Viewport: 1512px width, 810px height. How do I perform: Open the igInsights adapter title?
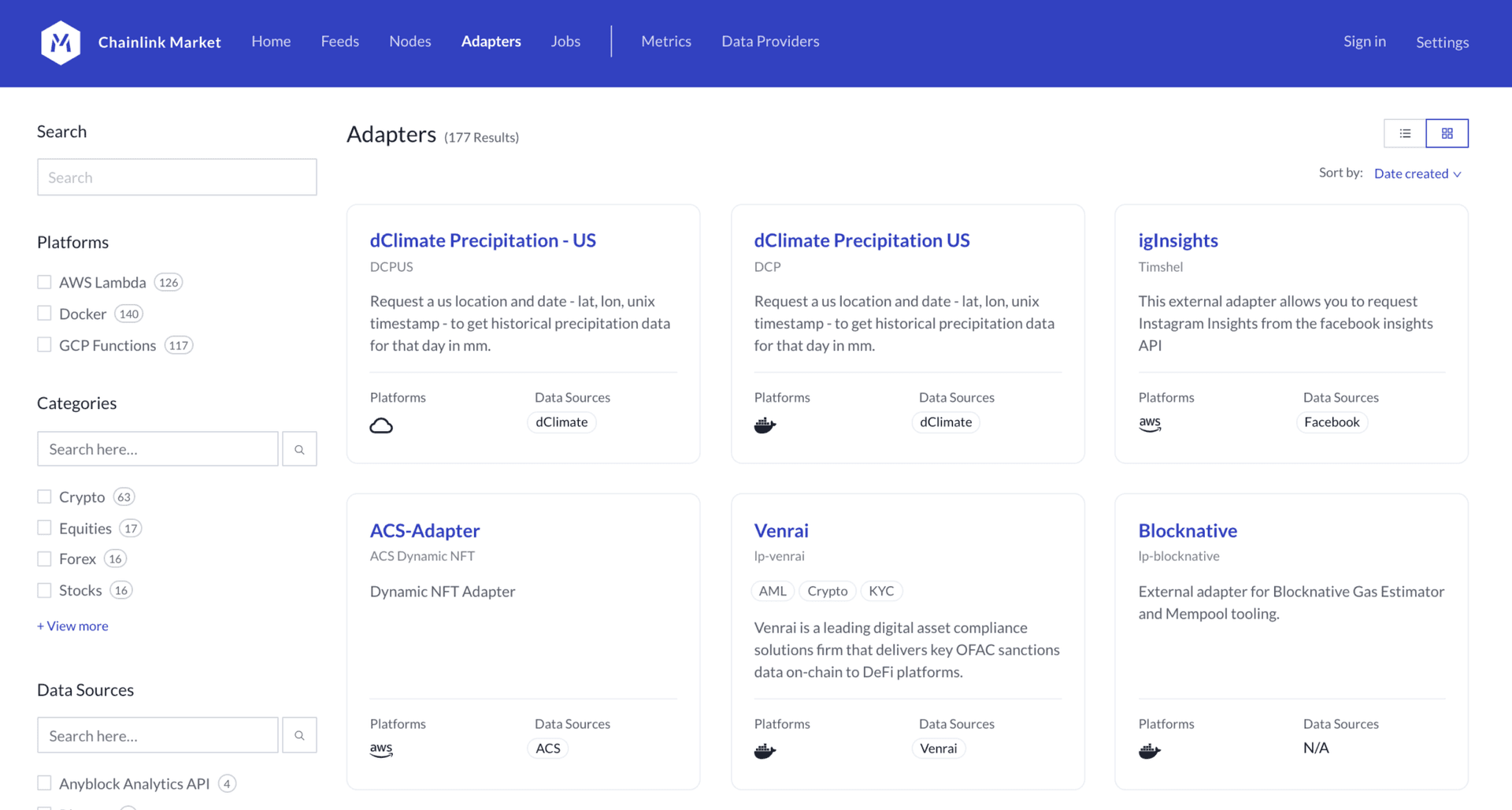click(x=1178, y=240)
